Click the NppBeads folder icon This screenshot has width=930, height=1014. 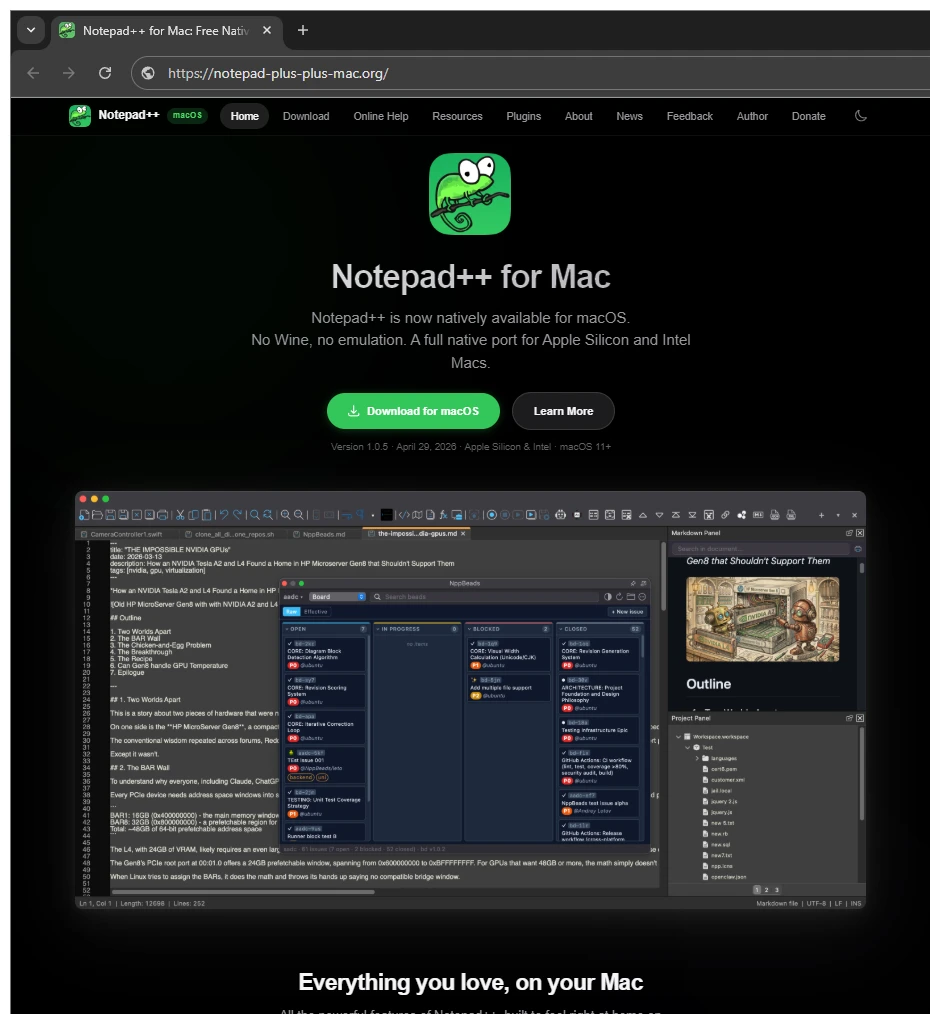[631, 597]
